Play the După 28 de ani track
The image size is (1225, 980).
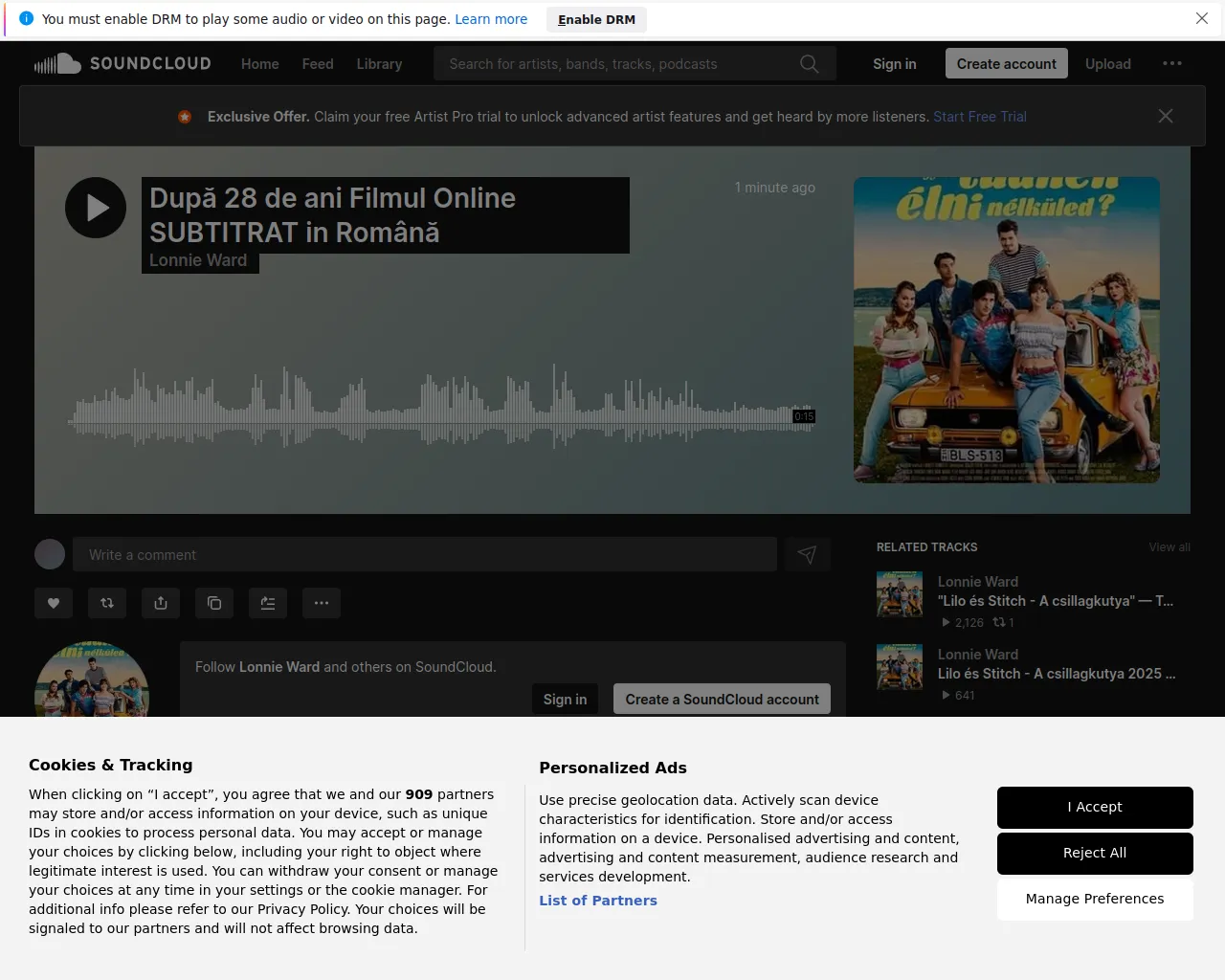tap(96, 208)
